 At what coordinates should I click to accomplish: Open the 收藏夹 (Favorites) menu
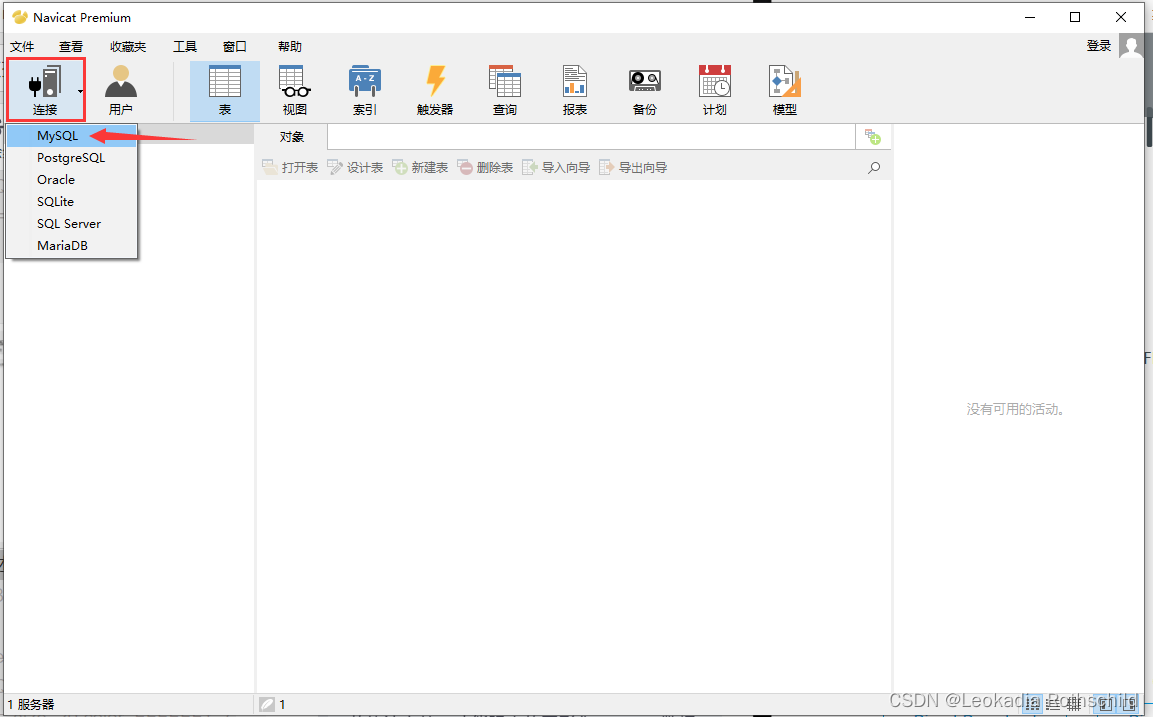pyautogui.click(x=128, y=46)
